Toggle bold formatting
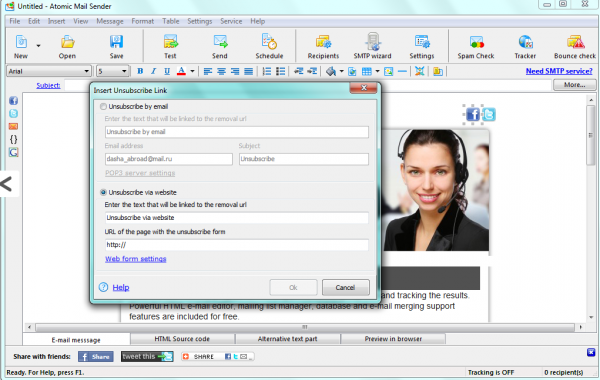Image resolution: width=600 pixels, height=380 pixels. [x=140, y=71]
